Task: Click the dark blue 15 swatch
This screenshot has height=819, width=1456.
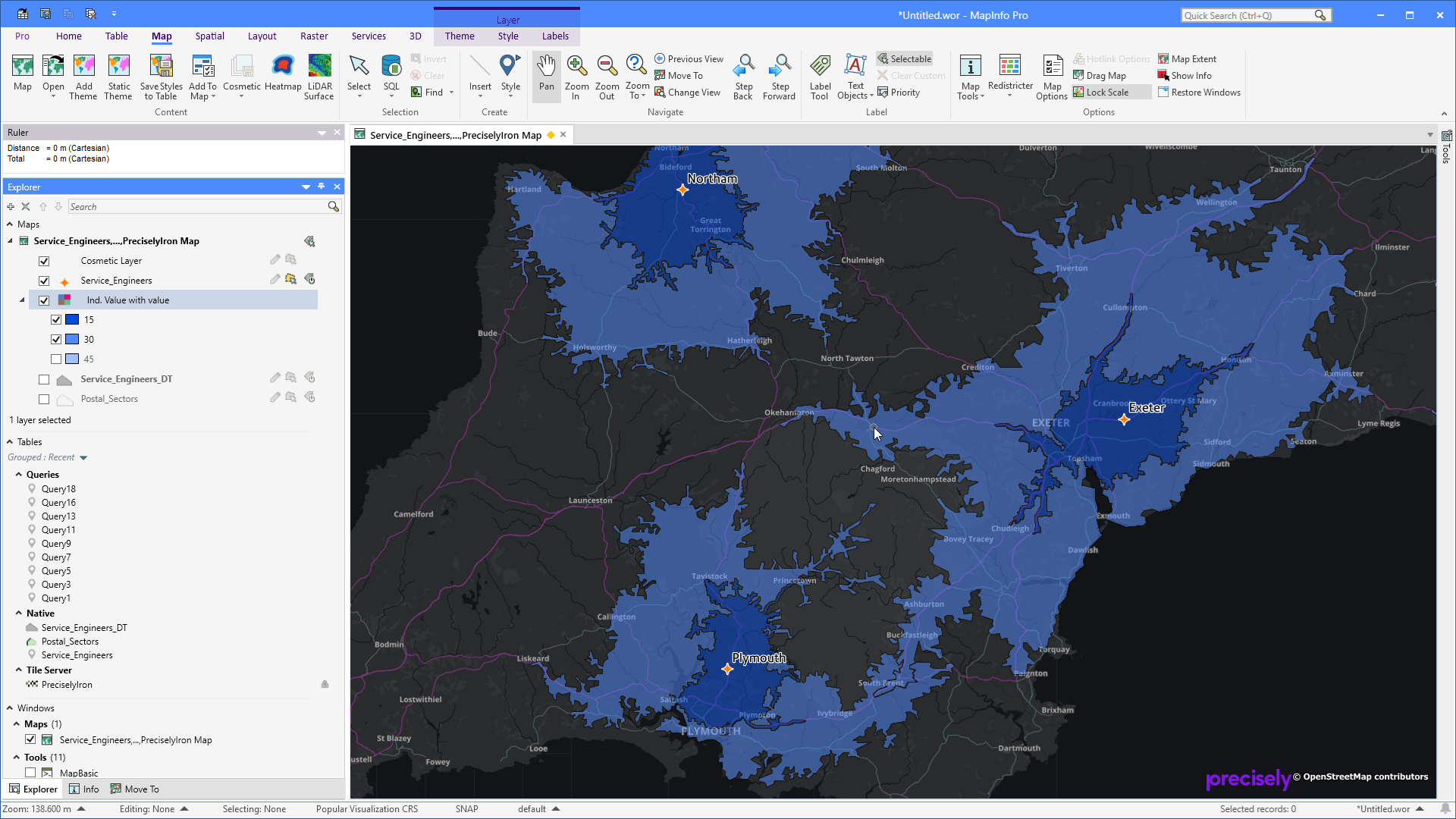Action: 72,319
